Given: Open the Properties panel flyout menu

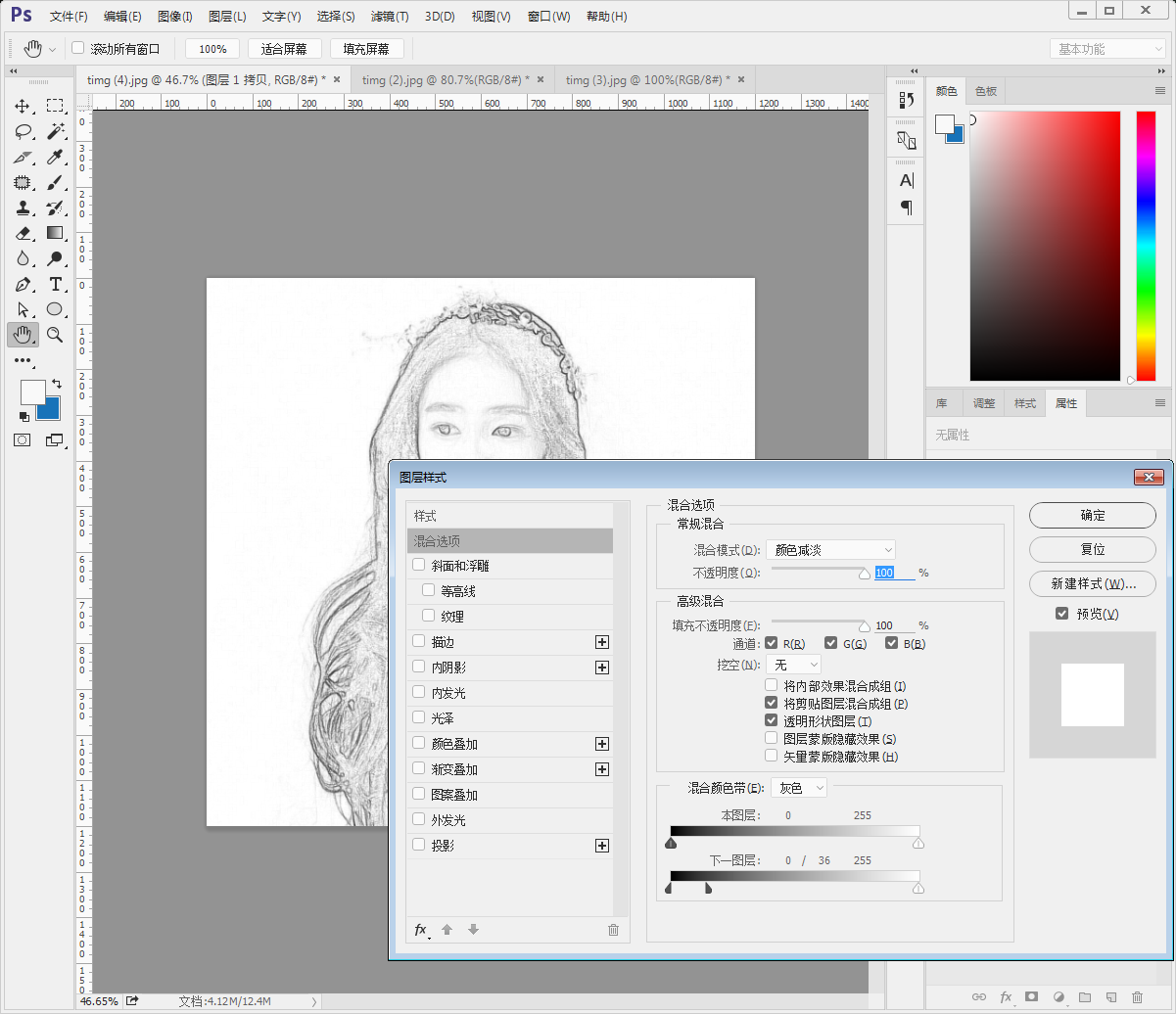Looking at the screenshot, I should (1160, 403).
